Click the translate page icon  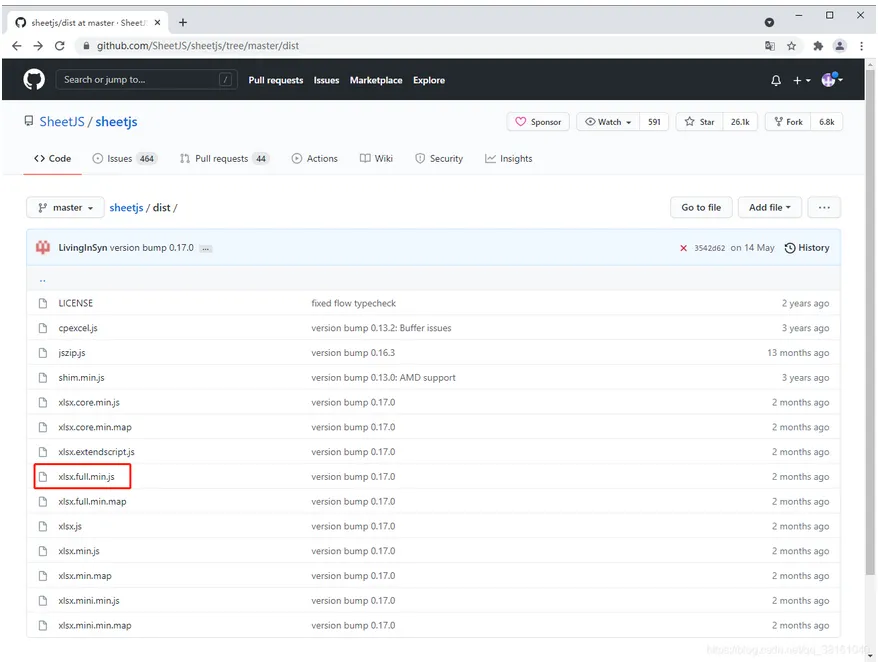point(770,46)
